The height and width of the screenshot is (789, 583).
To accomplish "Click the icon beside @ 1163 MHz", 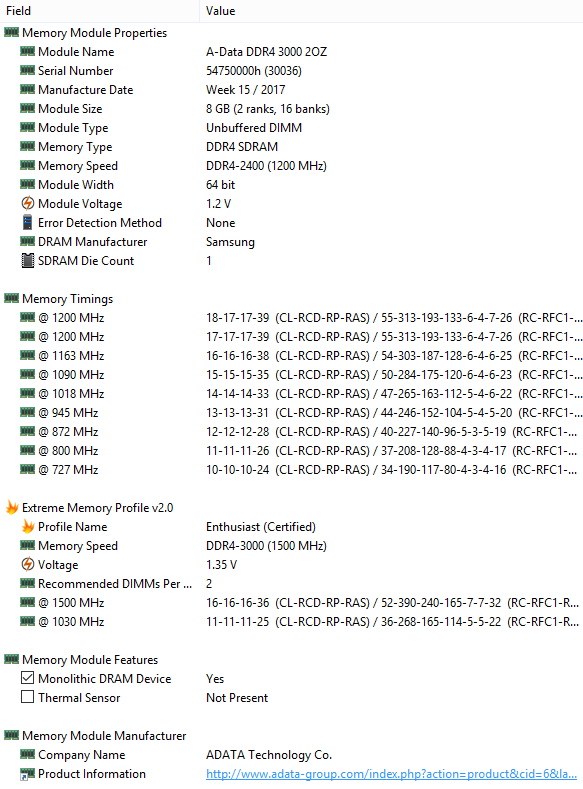I will (28, 355).
